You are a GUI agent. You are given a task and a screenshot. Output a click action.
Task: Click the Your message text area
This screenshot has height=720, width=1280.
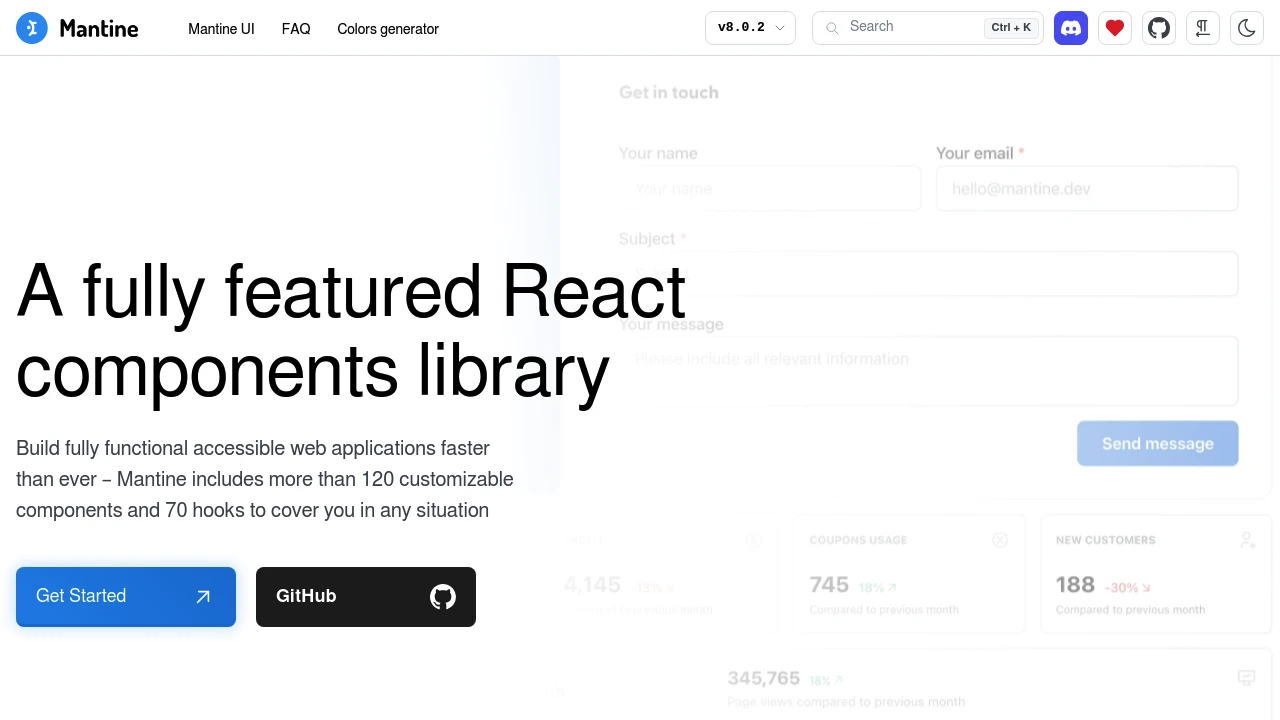928,370
